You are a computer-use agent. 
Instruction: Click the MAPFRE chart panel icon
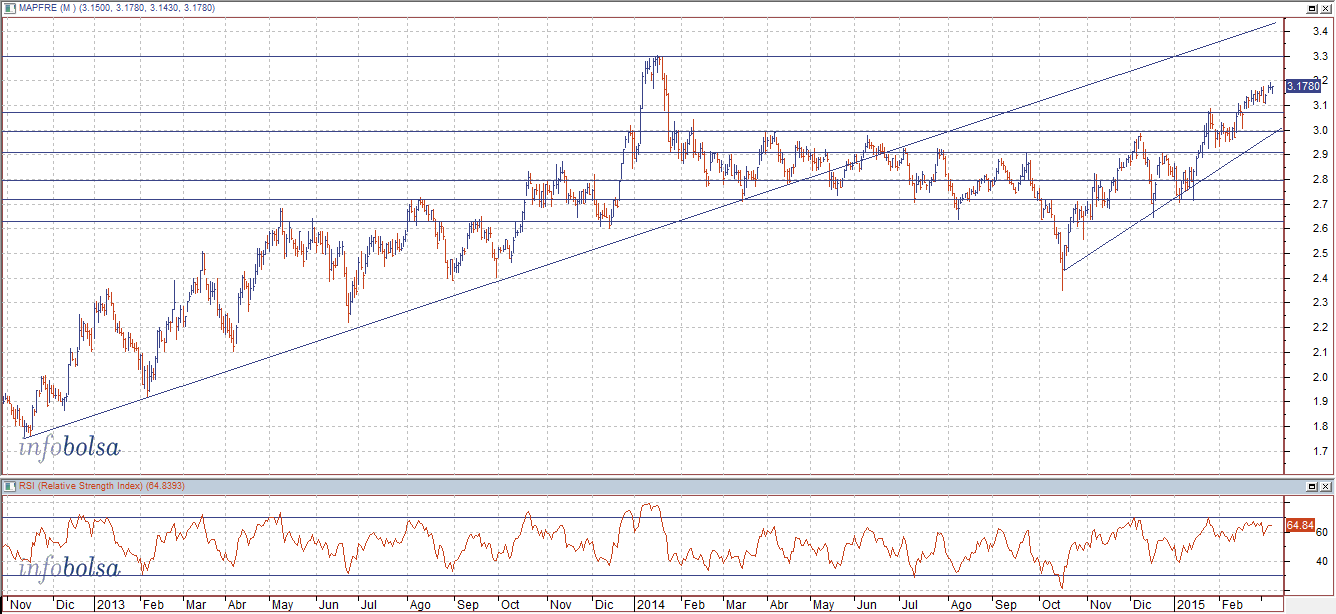(x=11, y=7)
